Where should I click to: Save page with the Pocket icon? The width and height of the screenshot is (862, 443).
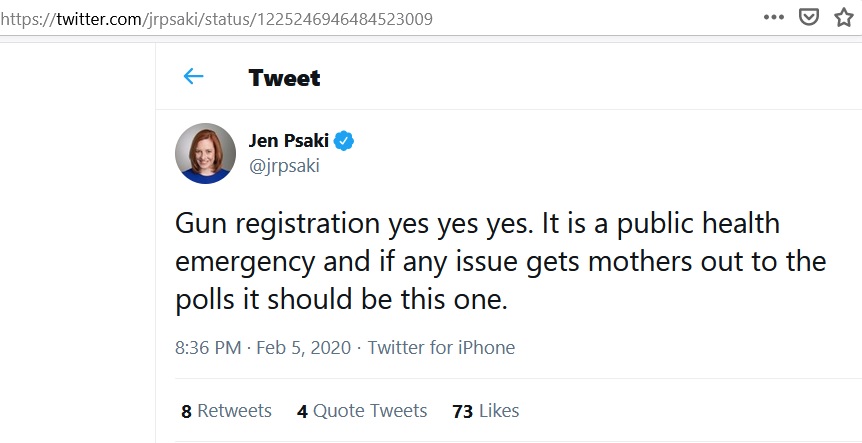coord(809,17)
